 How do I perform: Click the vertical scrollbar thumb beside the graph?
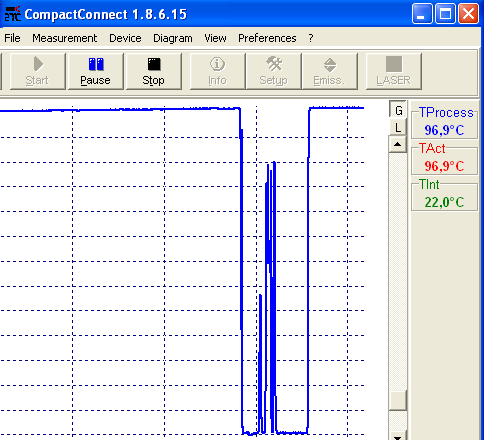click(x=398, y=400)
